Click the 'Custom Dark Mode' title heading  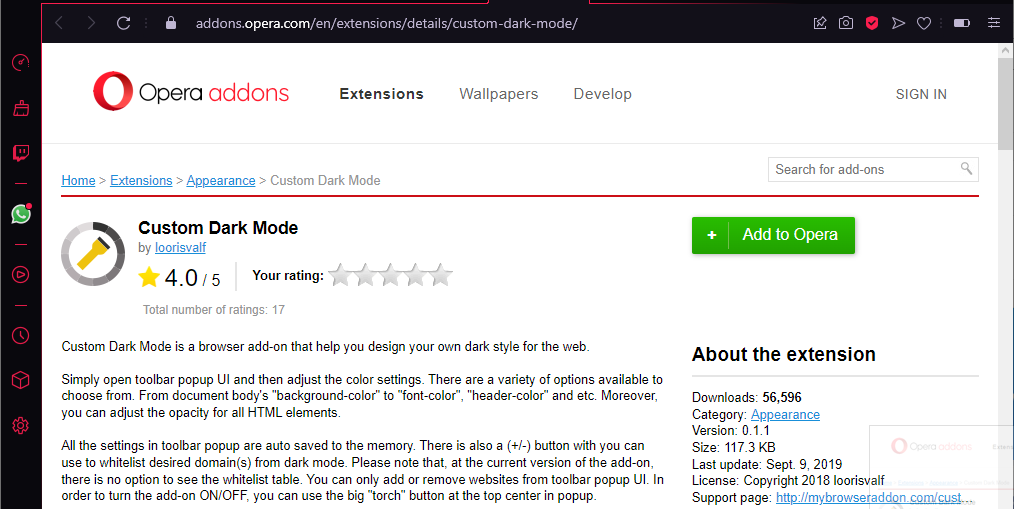tap(218, 228)
